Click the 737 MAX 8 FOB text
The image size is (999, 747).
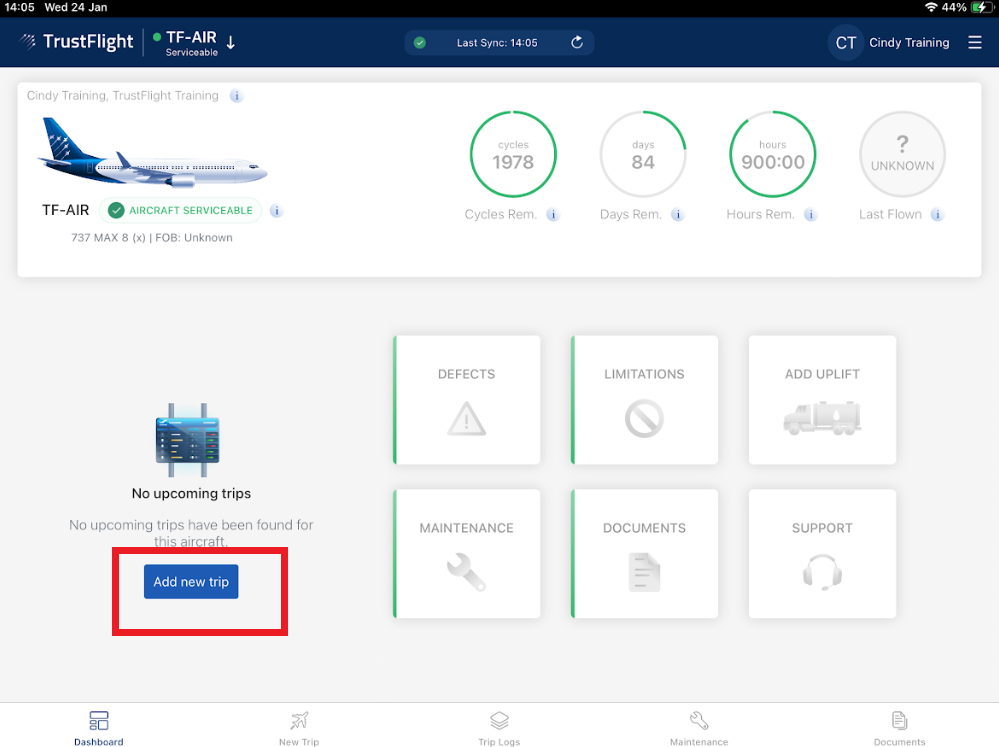152,238
